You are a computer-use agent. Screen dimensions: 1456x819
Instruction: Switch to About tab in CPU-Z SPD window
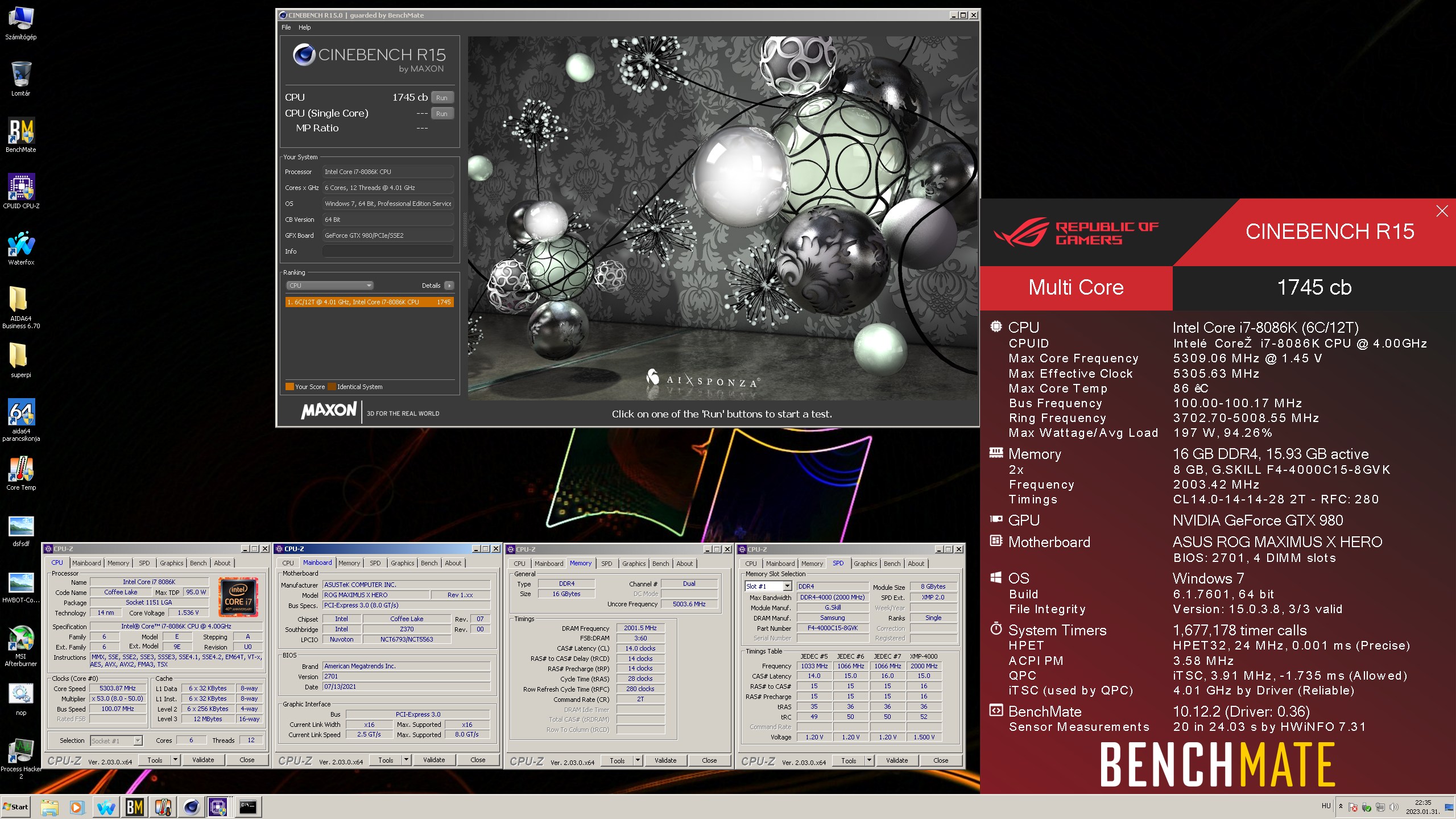pos(916,564)
